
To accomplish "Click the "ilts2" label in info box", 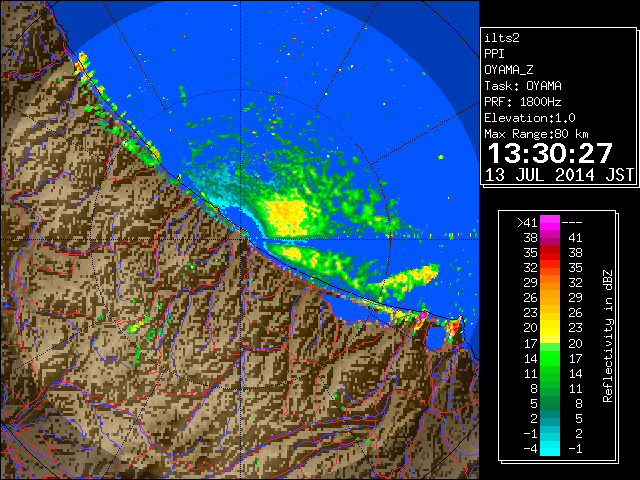I will coord(502,38).
